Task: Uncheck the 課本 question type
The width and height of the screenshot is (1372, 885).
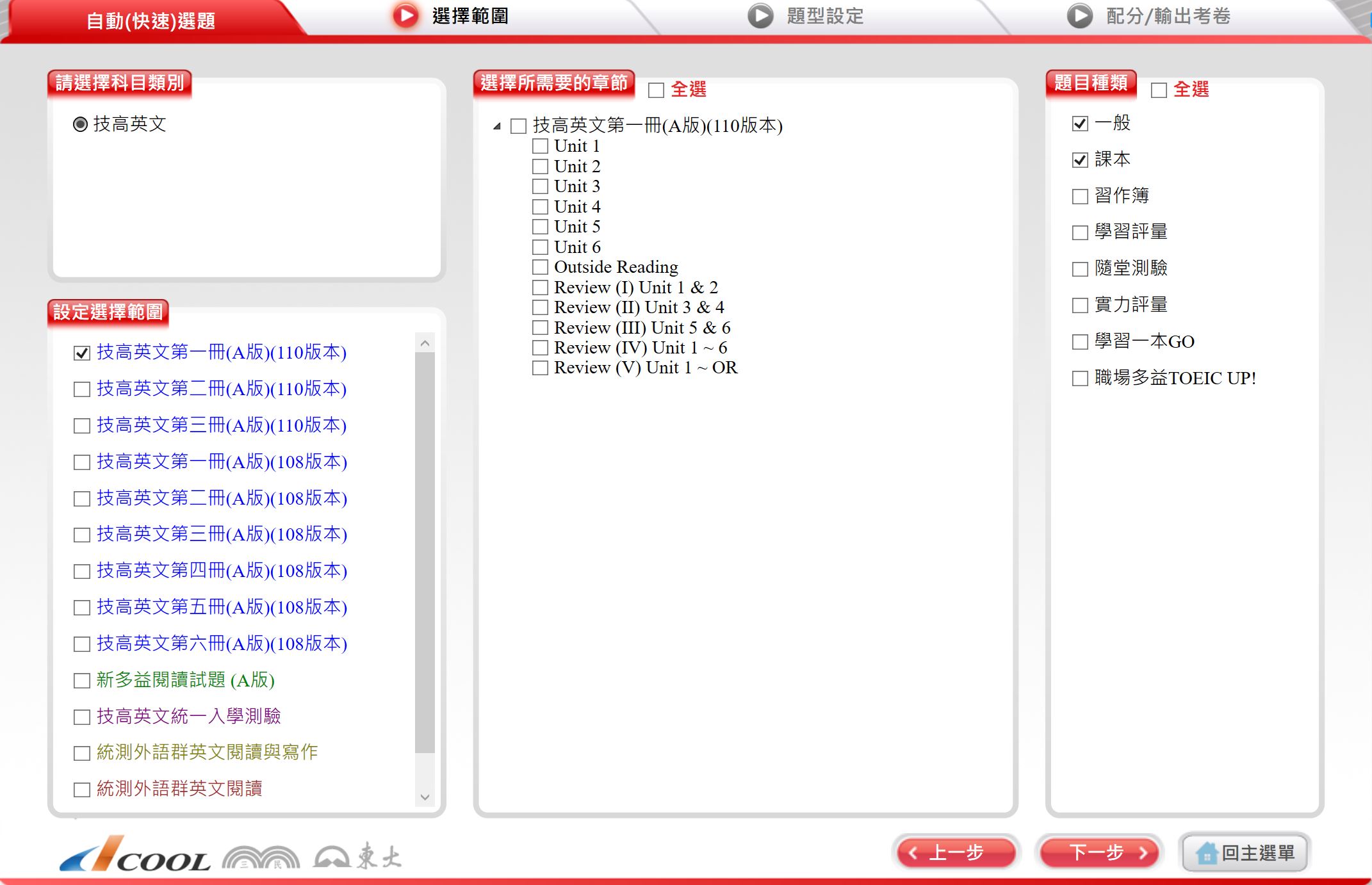Action: click(1080, 160)
